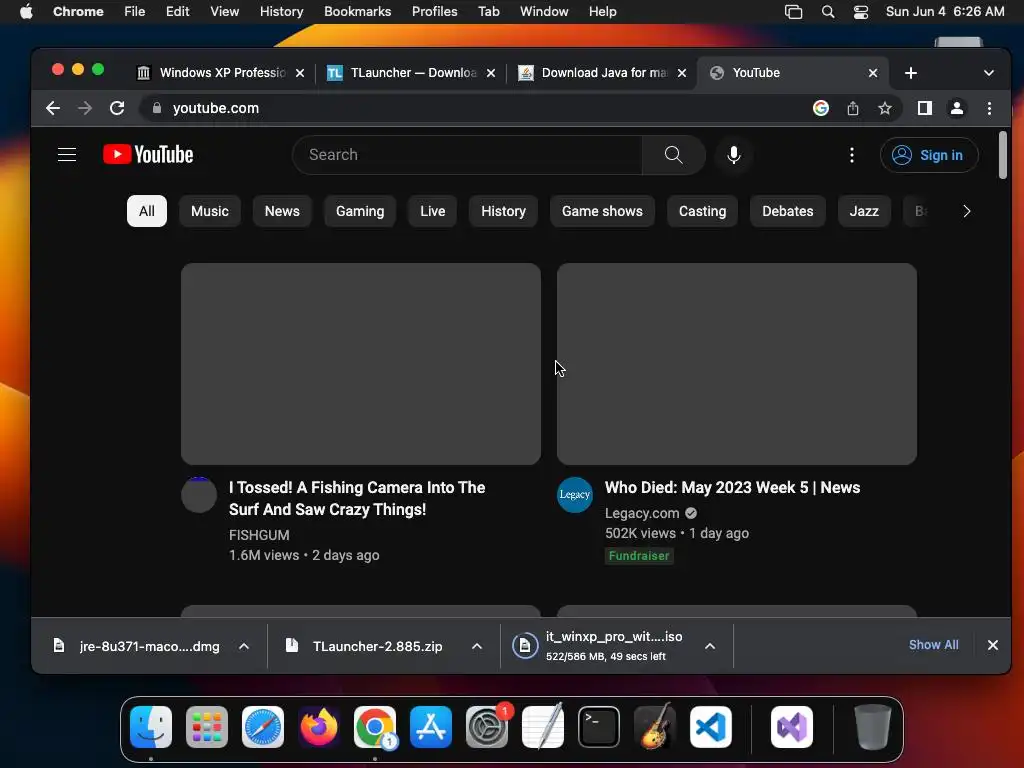The height and width of the screenshot is (768, 1024).
Task: Click inside the YouTube Search field
Action: pos(468,155)
